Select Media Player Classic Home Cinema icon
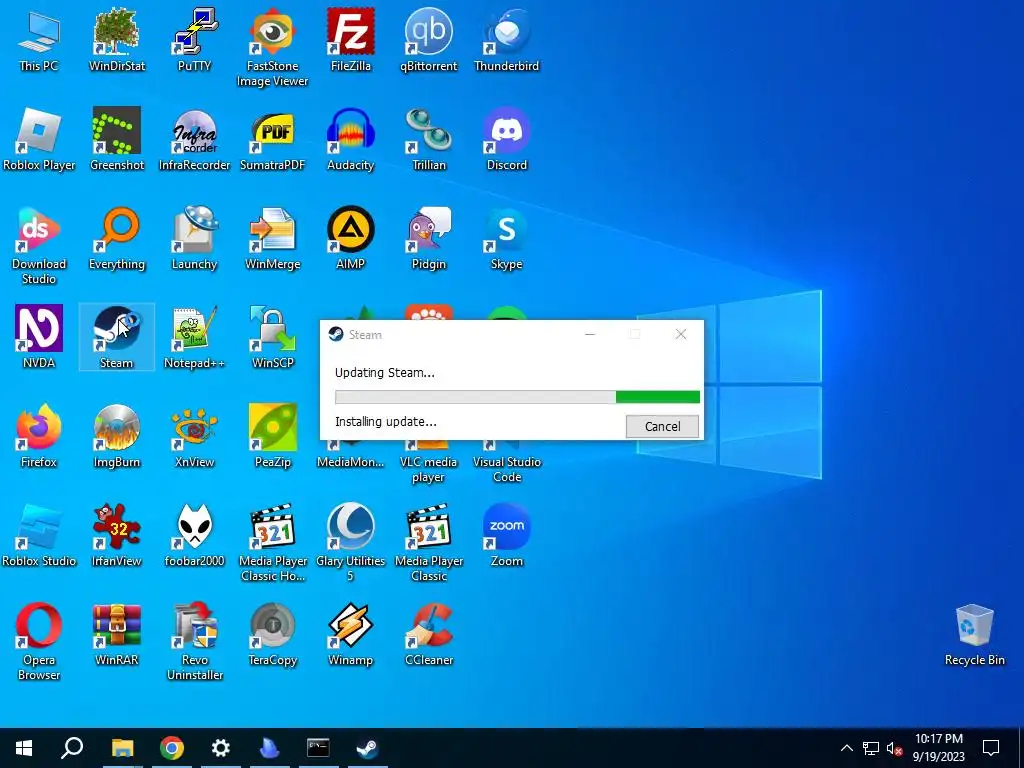1024x768 pixels. click(x=272, y=543)
